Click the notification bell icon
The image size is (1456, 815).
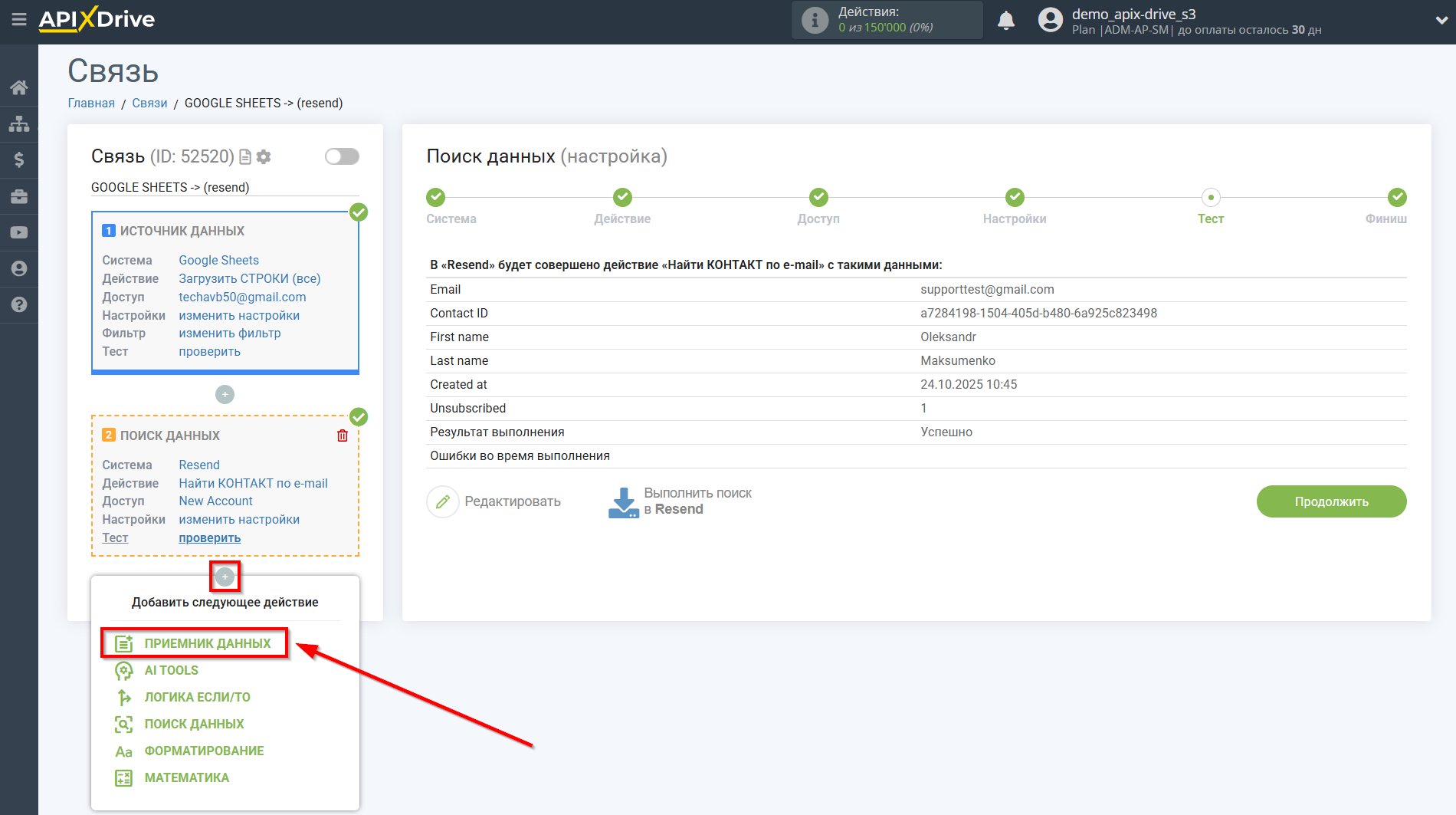pyautogui.click(x=1006, y=21)
